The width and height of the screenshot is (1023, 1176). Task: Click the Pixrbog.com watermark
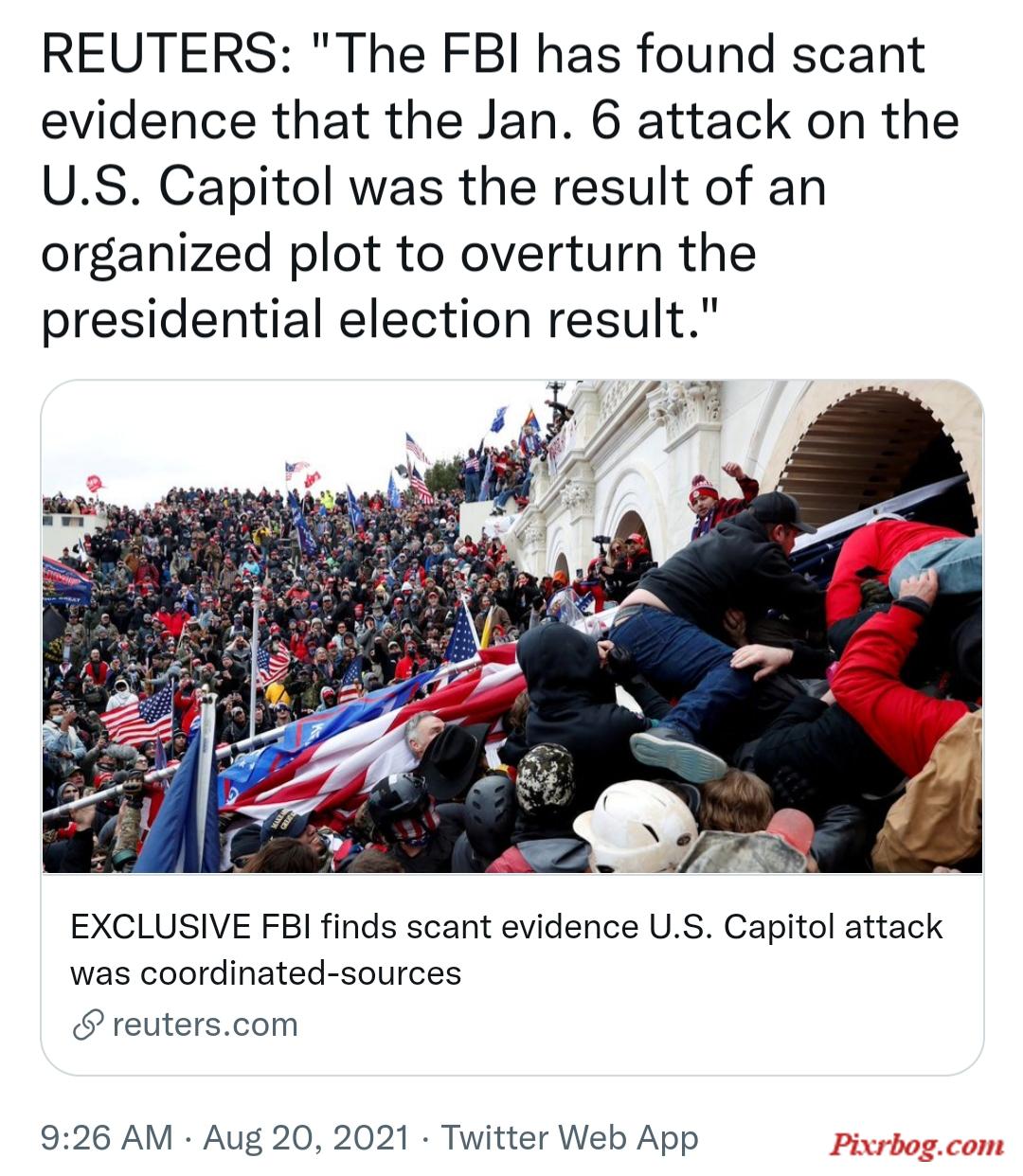(917, 1145)
